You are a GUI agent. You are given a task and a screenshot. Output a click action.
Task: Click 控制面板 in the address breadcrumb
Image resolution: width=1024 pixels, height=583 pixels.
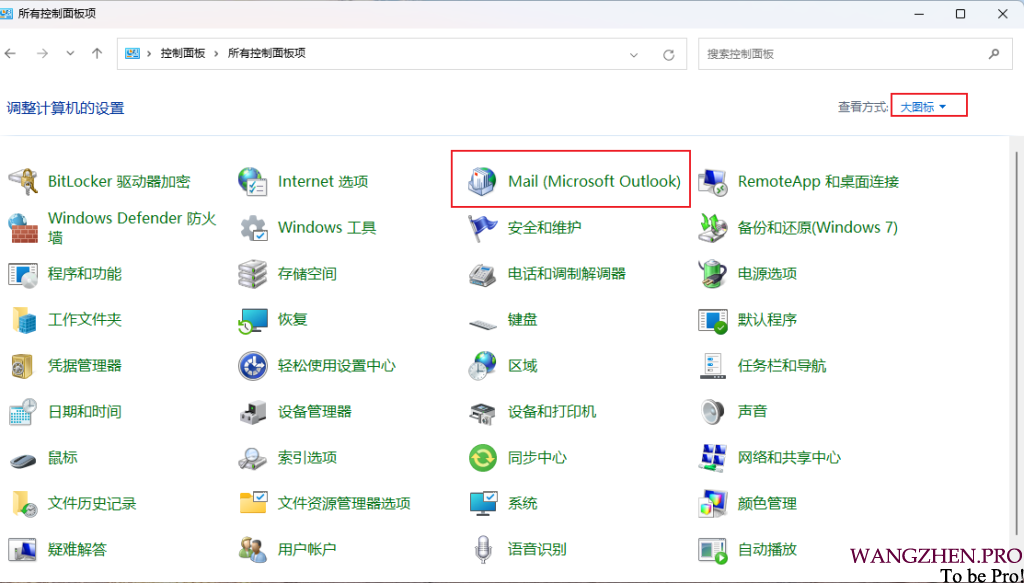182,54
